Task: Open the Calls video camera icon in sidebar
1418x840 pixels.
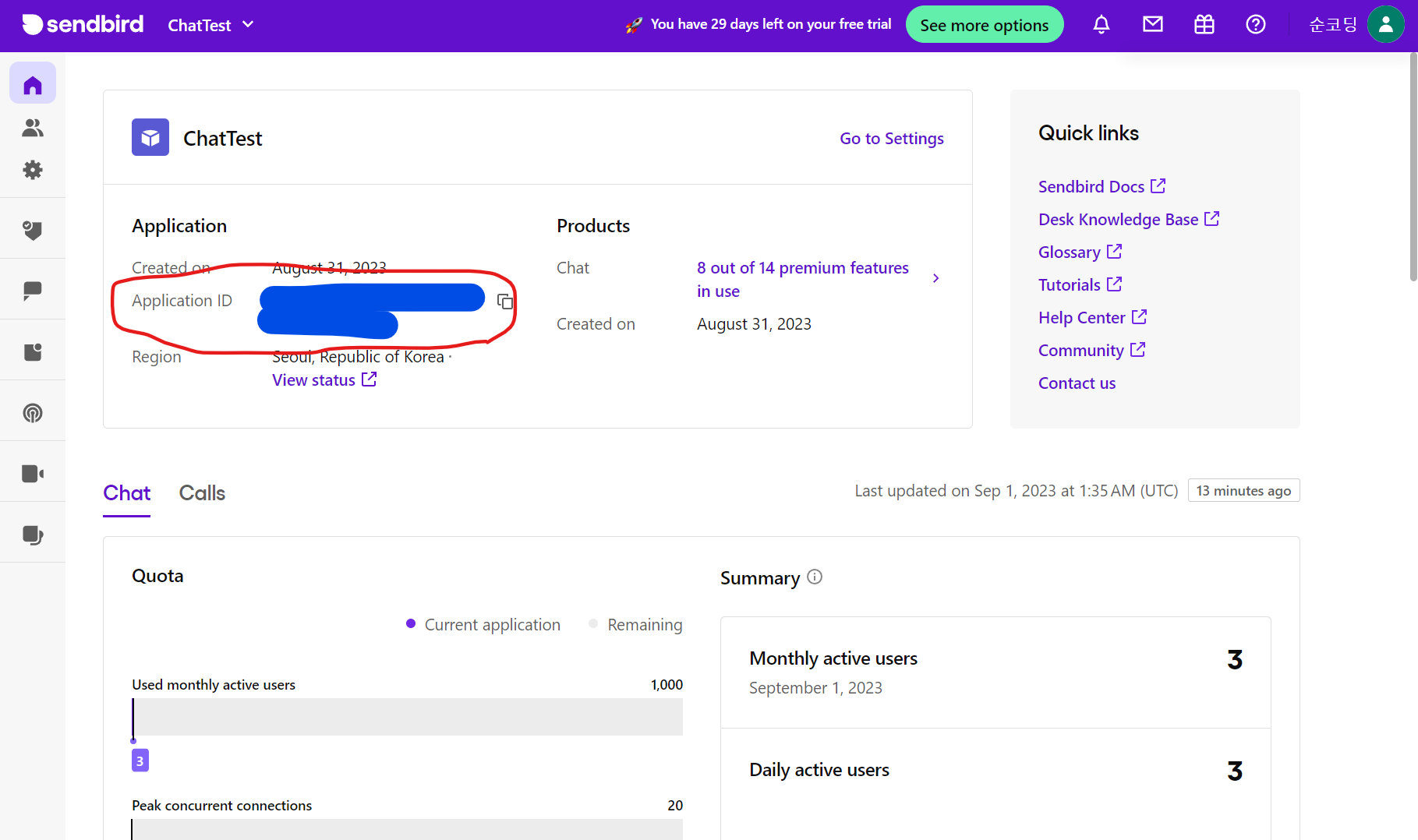Action: click(33, 474)
